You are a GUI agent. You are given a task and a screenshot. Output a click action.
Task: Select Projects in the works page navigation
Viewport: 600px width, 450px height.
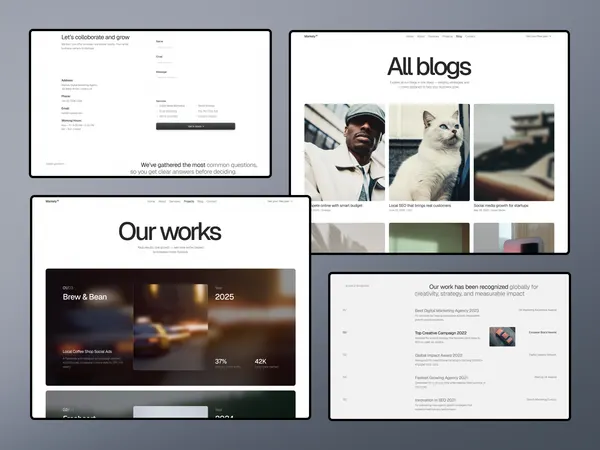189,201
